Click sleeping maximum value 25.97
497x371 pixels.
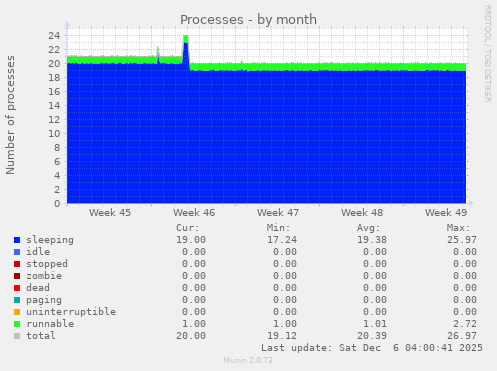[x=462, y=240]
